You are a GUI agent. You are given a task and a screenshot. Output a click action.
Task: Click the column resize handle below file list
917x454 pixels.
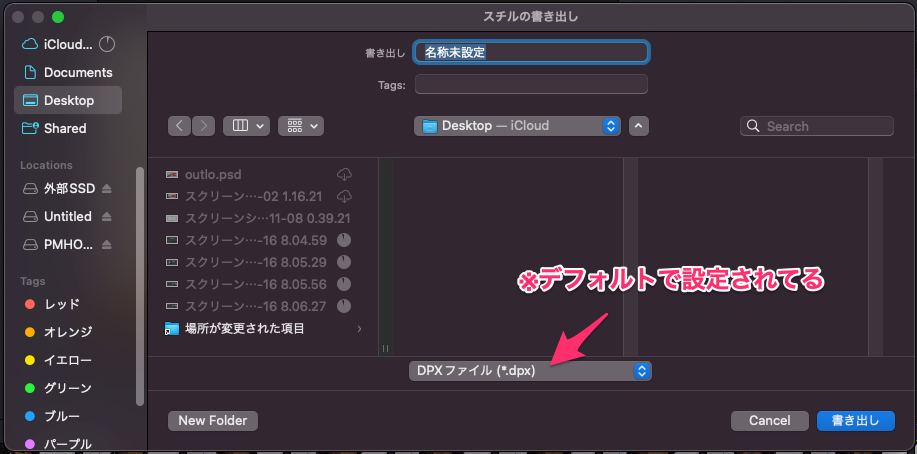point(385,348)
